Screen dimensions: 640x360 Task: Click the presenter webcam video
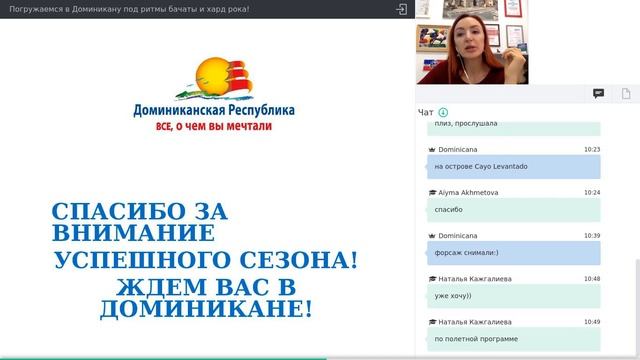tap(472, 42)
